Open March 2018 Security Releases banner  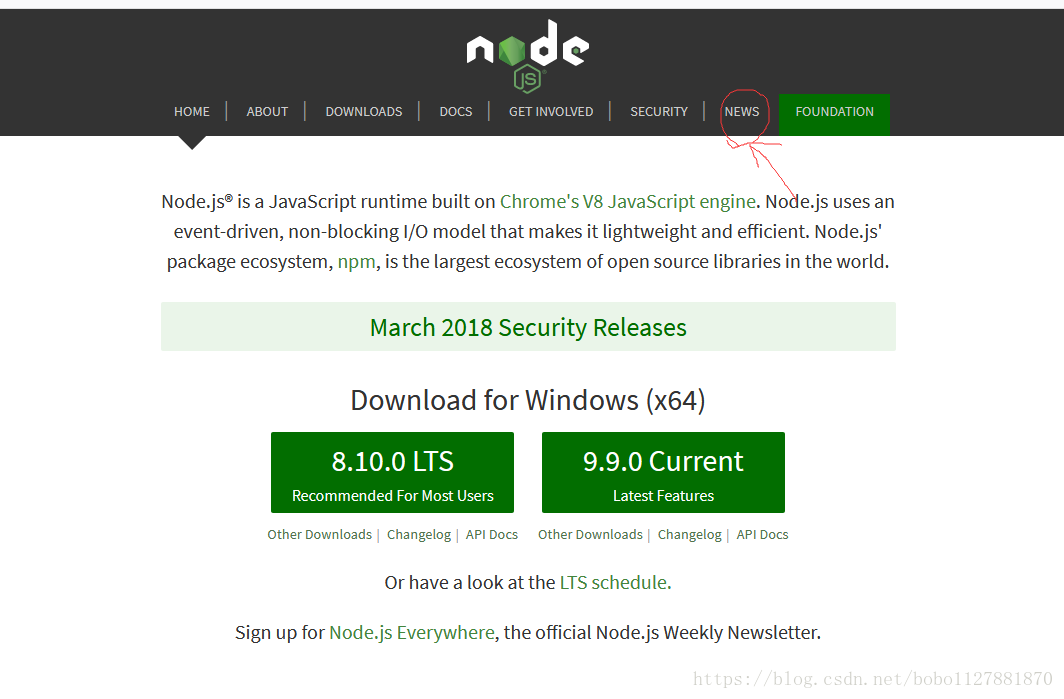[528, 327]
